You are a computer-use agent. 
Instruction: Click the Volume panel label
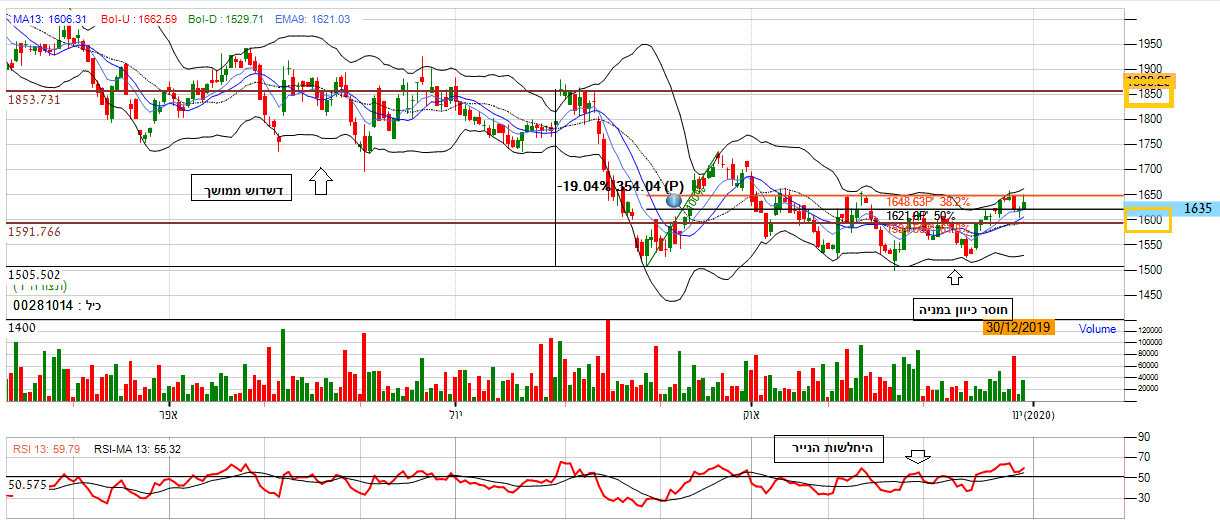[1097, 328]
